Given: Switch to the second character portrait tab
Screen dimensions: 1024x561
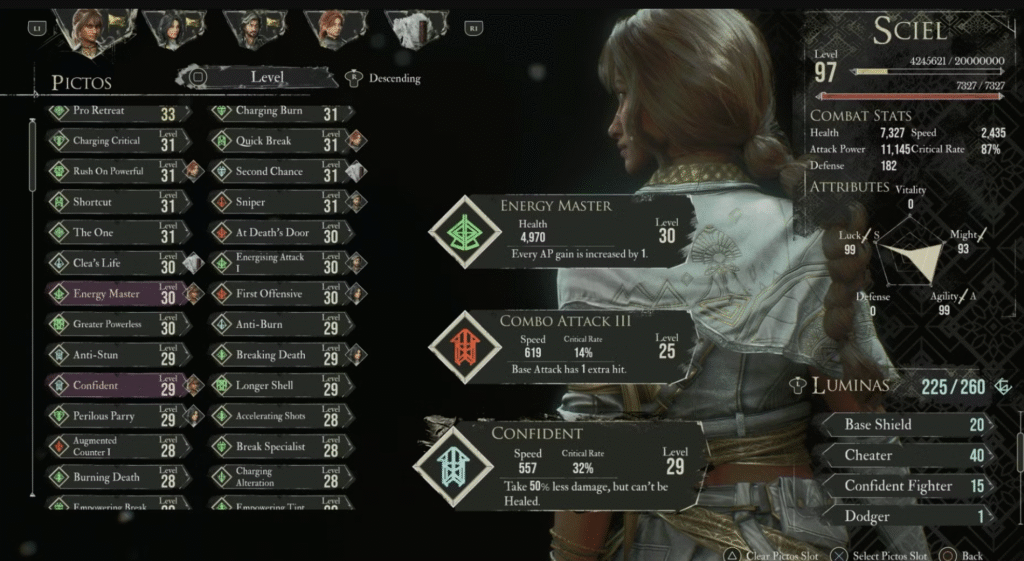Looking at the screenshot, I should (x=173, y=29).
